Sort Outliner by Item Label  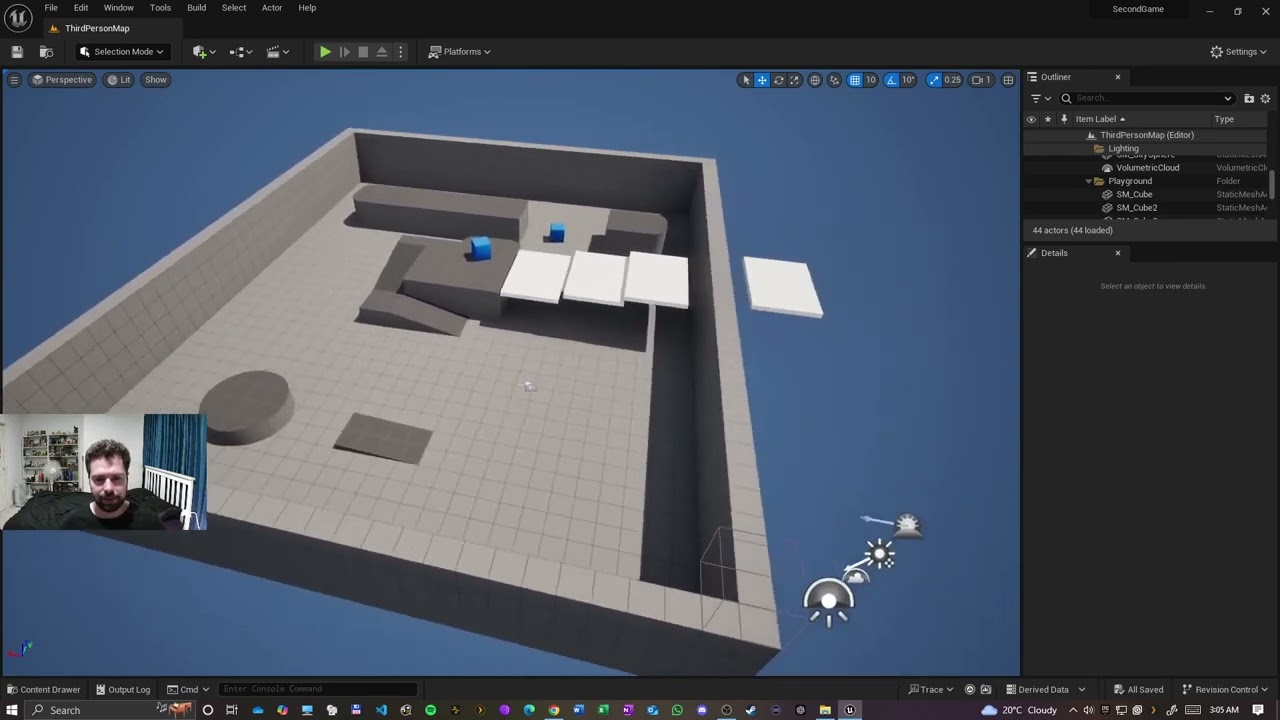tap(1098, 119)
